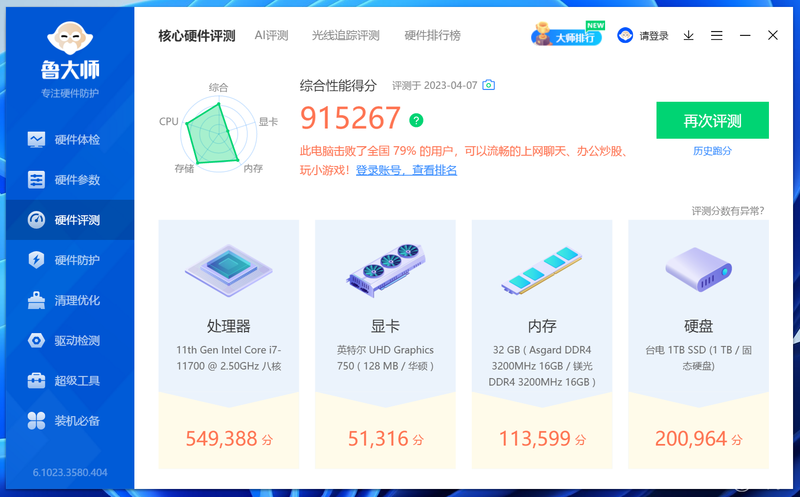Click the screenshot camera icon beside date
This screenshot has width=800, height=497.
point(489,85)
